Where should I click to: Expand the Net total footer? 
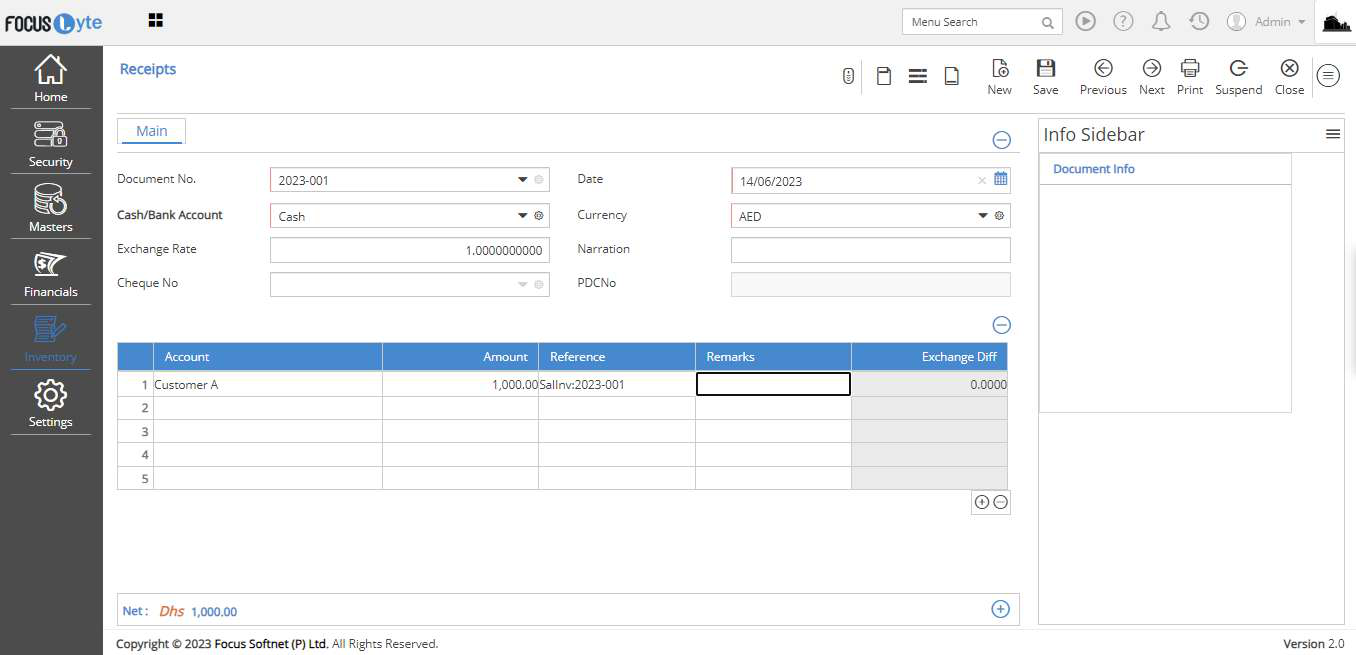pyautogui.click(x=1000, y=609)
